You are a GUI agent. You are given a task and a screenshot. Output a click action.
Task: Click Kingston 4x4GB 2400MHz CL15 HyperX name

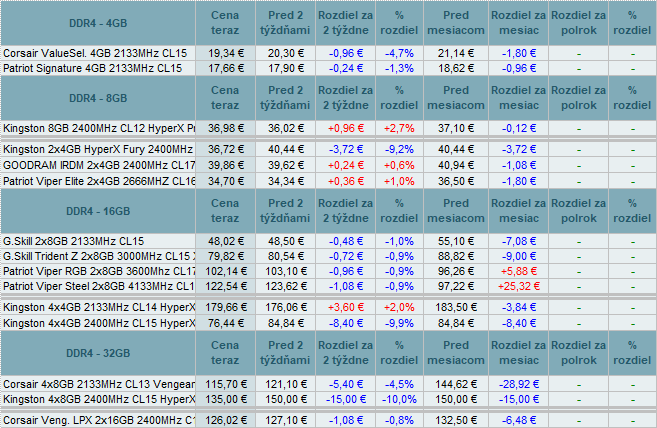point(99,323)
